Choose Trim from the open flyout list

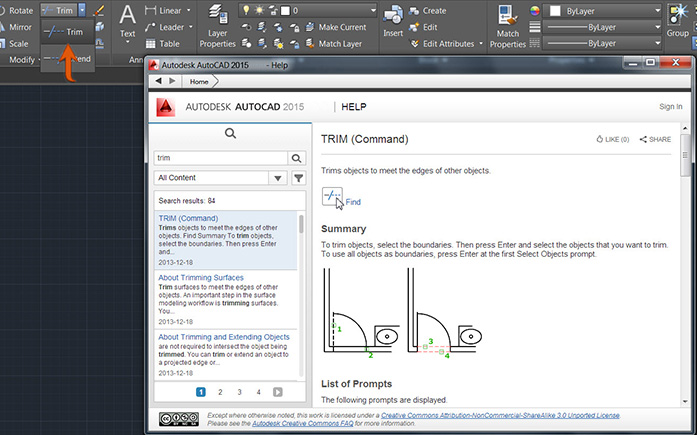[67, 32]
